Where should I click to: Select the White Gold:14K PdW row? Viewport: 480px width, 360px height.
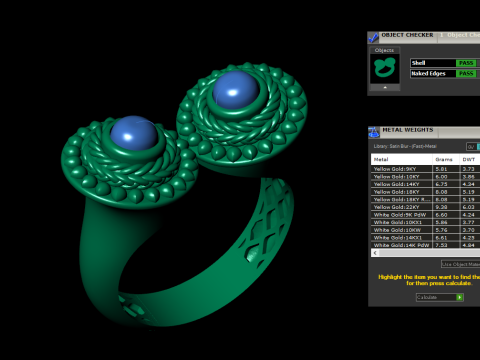click(x=426, y=245)
